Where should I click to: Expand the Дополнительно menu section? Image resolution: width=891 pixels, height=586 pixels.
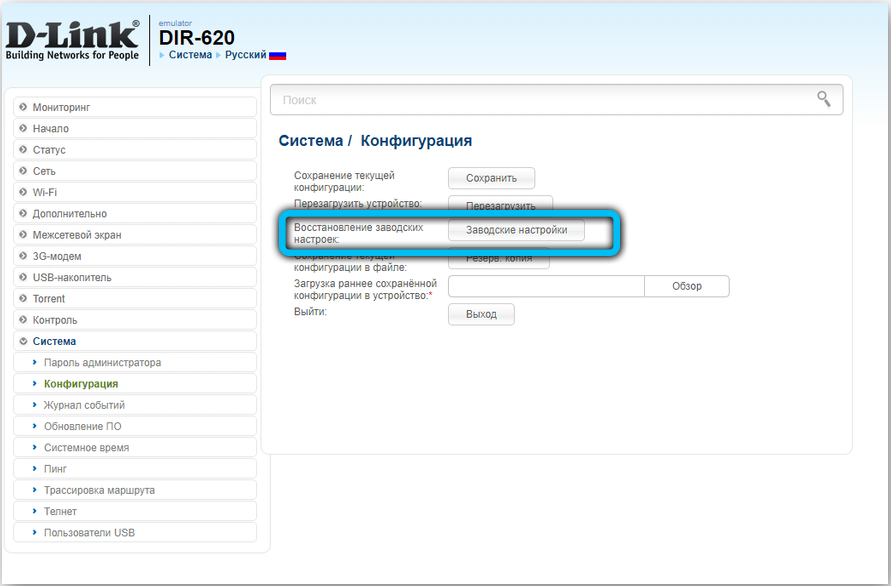pos(135,214)
